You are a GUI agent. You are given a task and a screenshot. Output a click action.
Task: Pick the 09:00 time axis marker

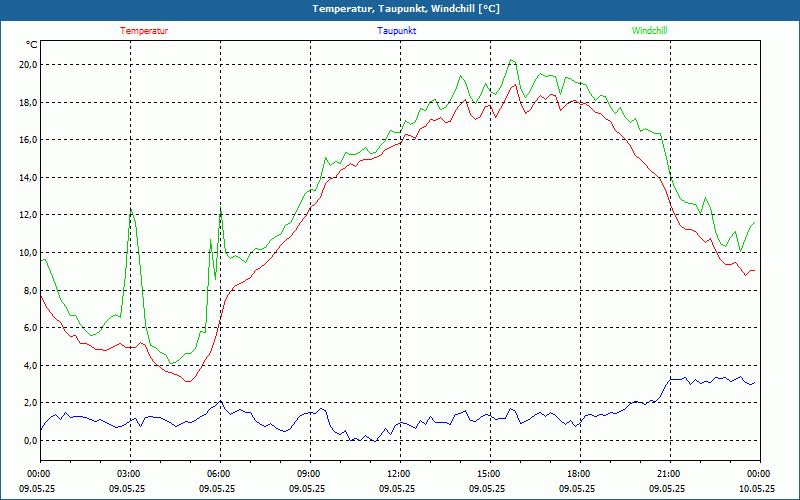tap(309, 473)
